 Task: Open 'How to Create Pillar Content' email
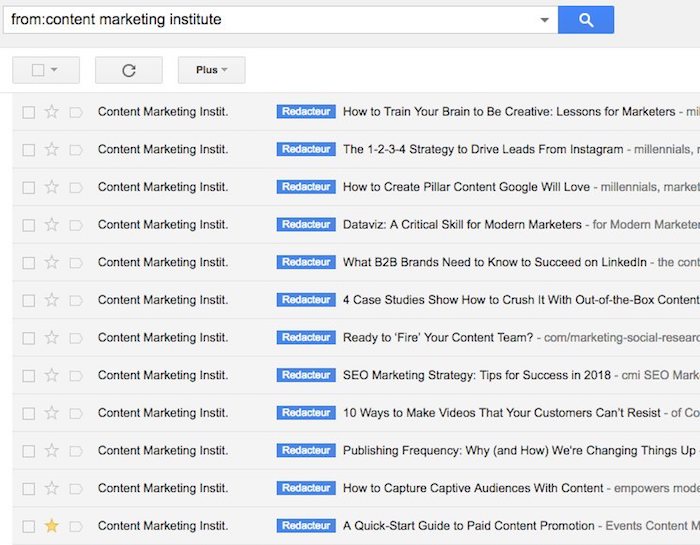click(x=466, y=187)
